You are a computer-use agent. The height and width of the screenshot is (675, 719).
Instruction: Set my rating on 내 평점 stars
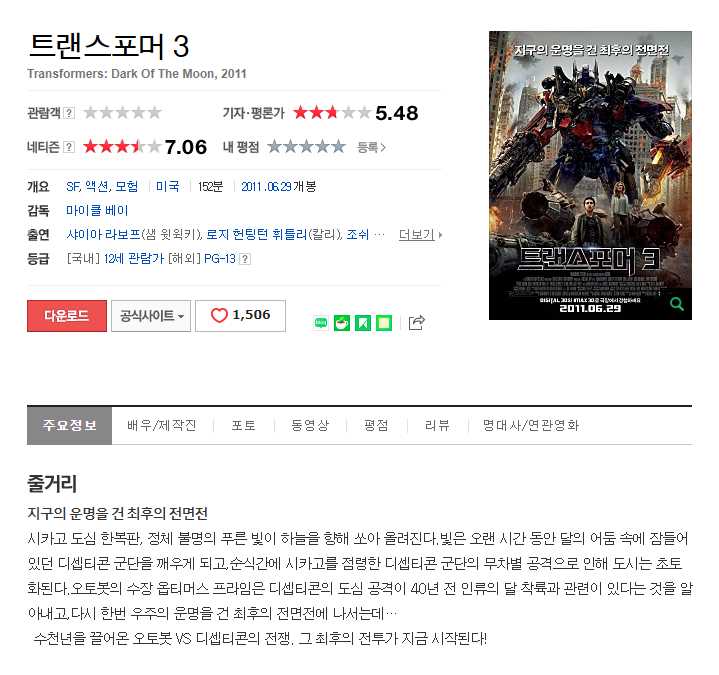click(306, 147)
